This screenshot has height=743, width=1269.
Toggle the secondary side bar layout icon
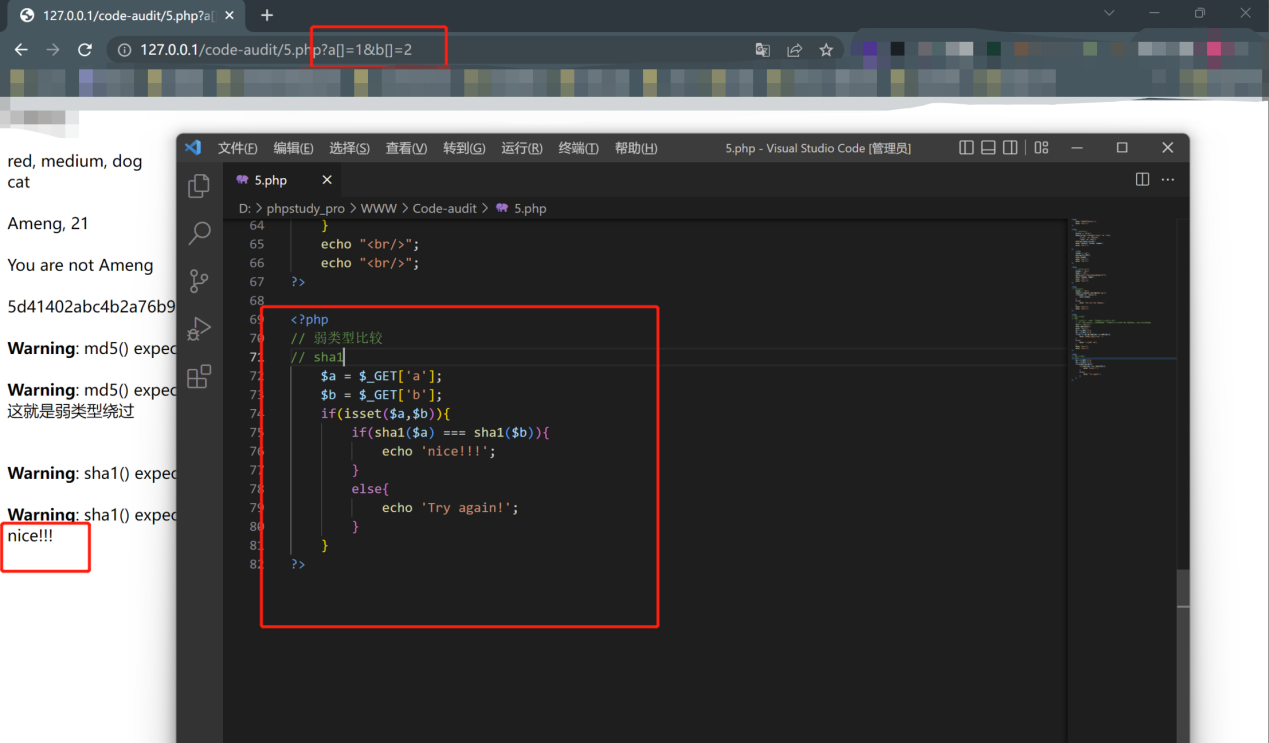point(1011,148)
